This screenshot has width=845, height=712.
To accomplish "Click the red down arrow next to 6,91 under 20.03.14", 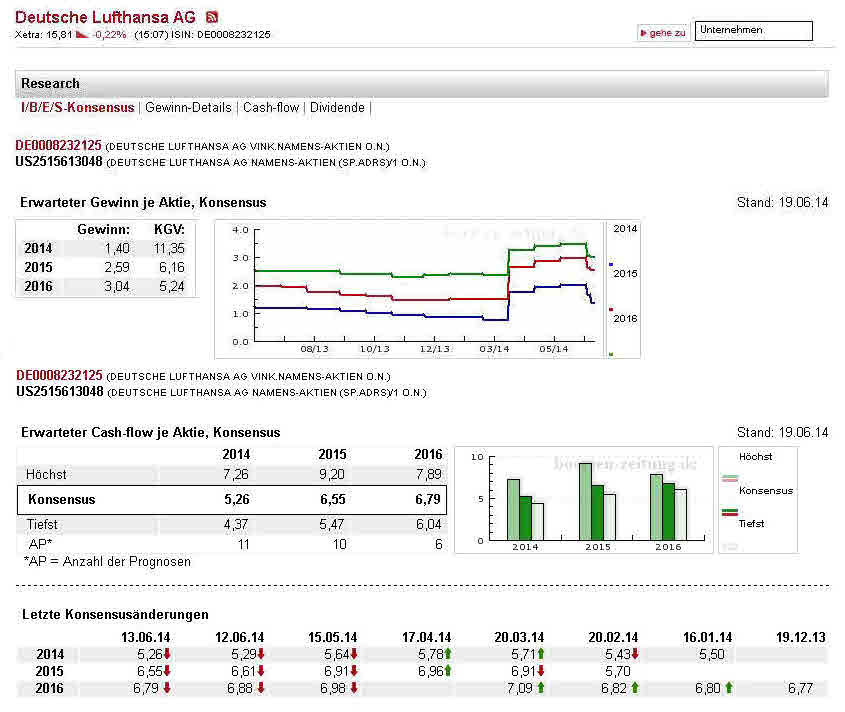I will pyautogui.click(x=541, y=671).
